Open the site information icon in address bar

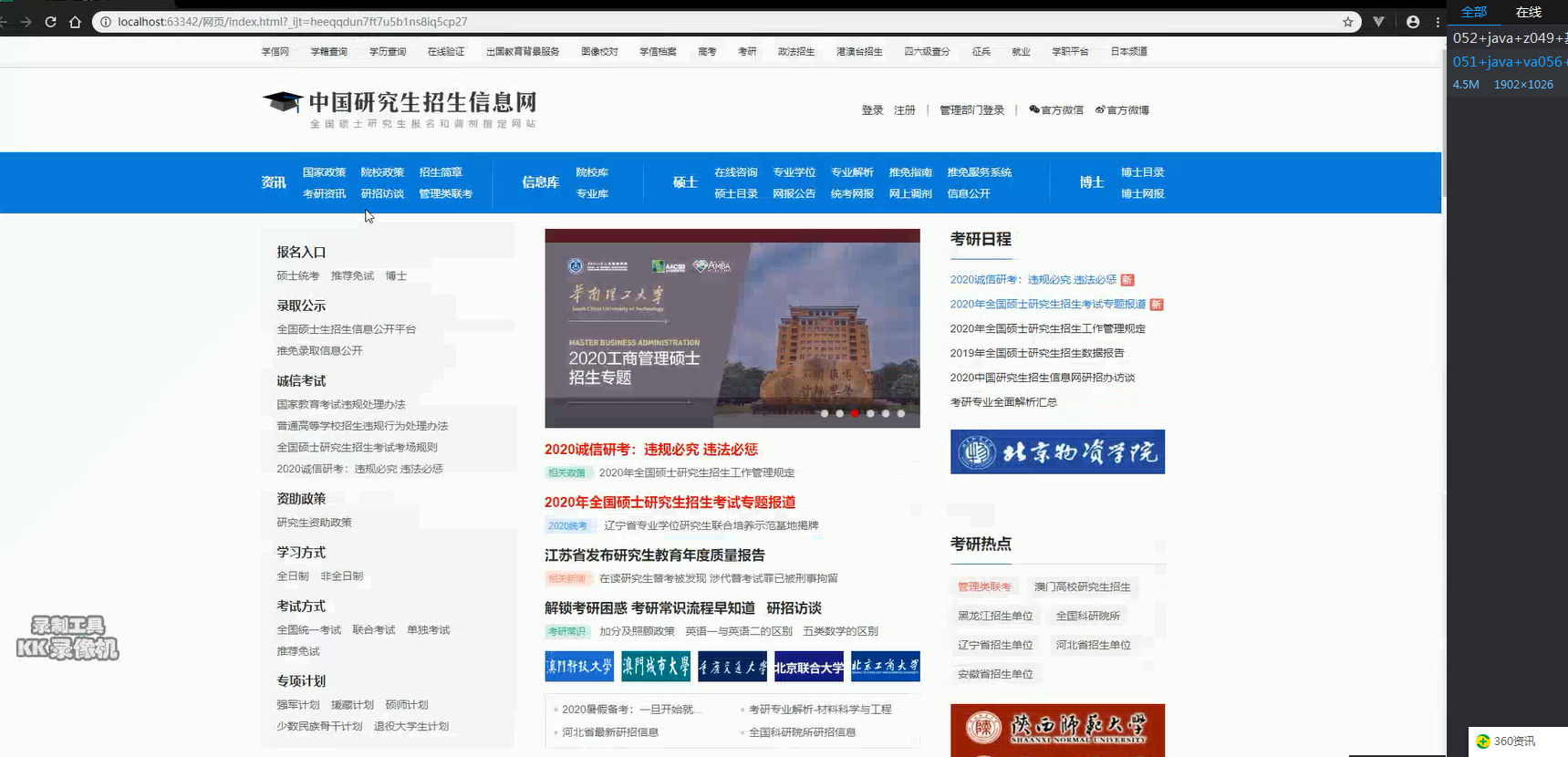(x=105, y=22)
